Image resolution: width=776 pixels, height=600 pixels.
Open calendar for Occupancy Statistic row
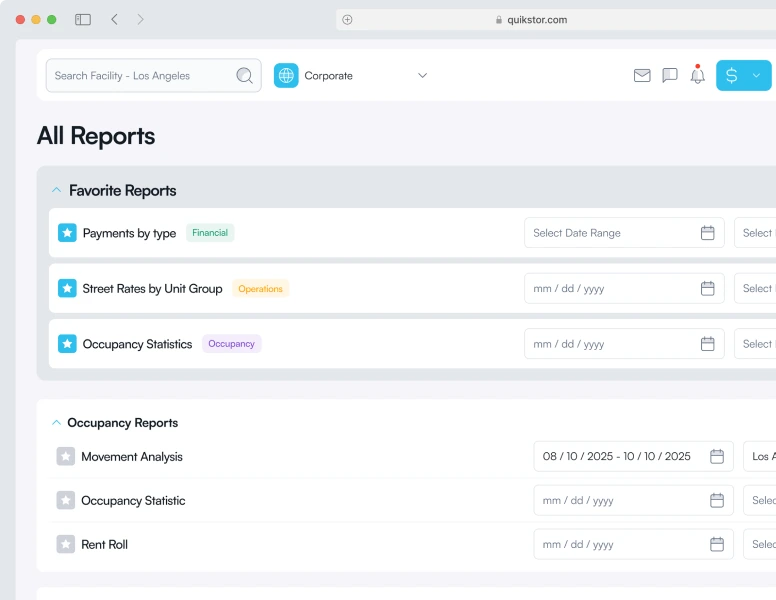(717, 500)
